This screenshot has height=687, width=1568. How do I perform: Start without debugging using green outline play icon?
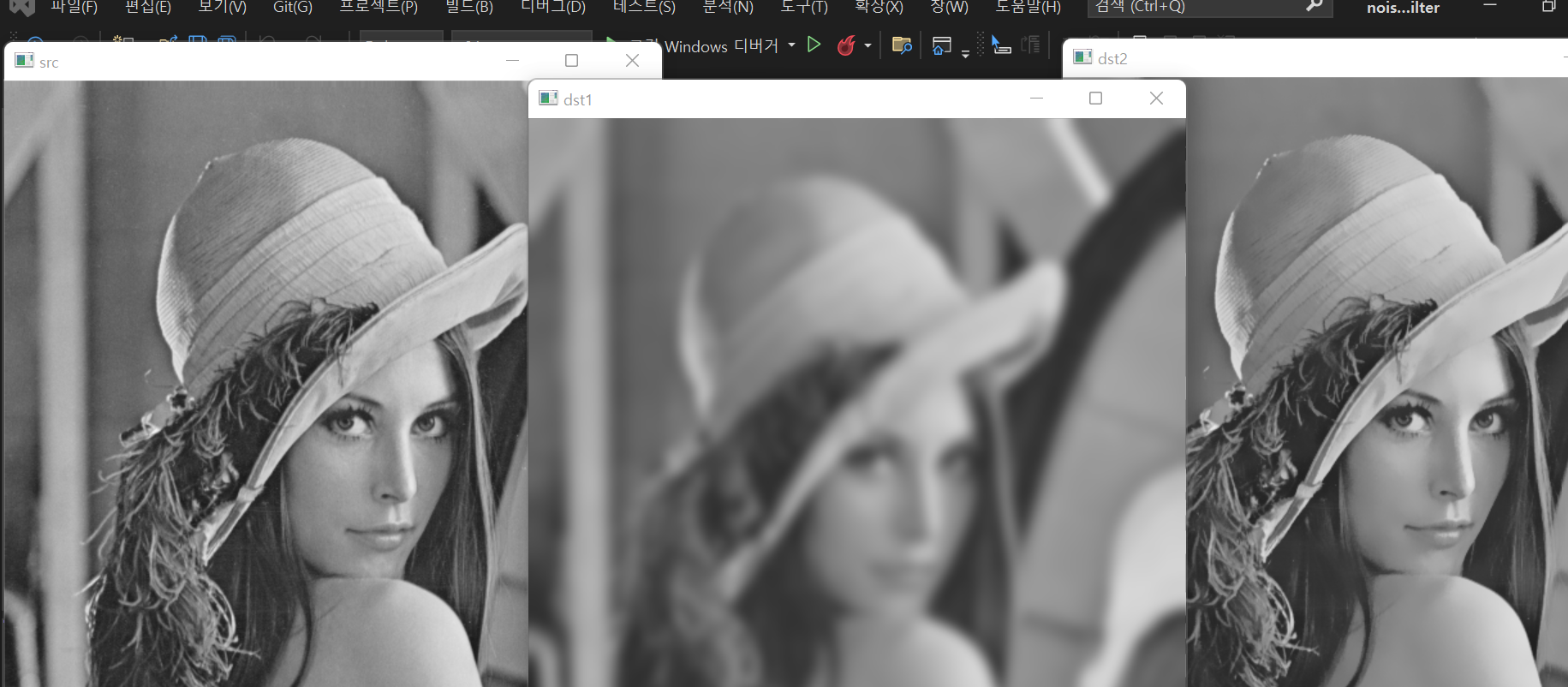[814, 45]
